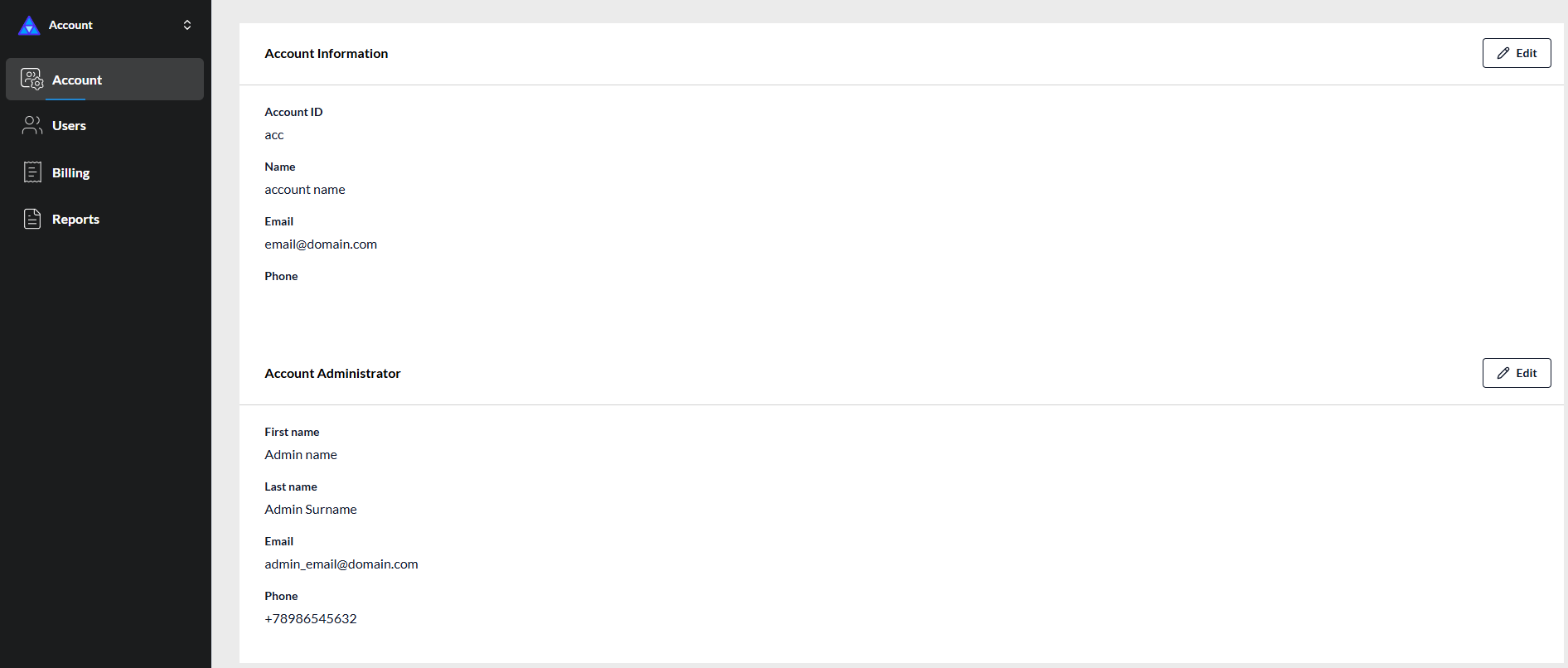Viewport: 1568px width, 668px height.
Task: Click the administrator phone number +78986545632
Action: coord(311,619)
